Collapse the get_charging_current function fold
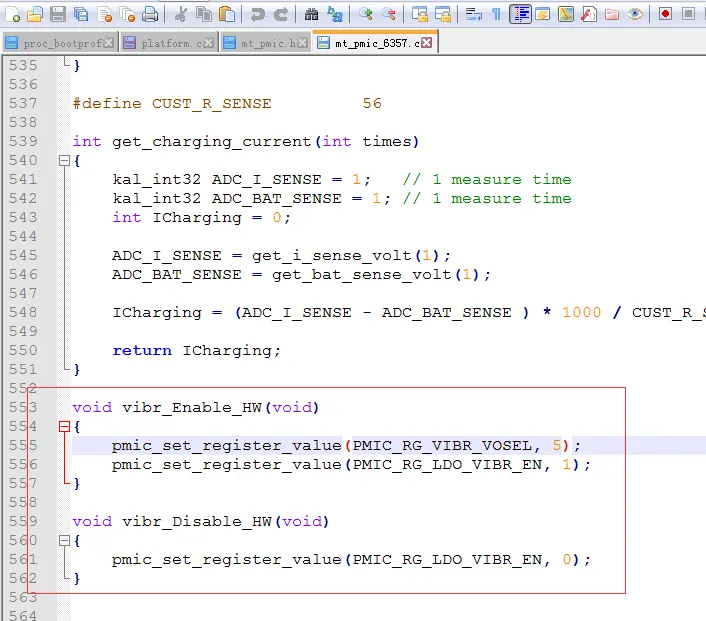 64,161
